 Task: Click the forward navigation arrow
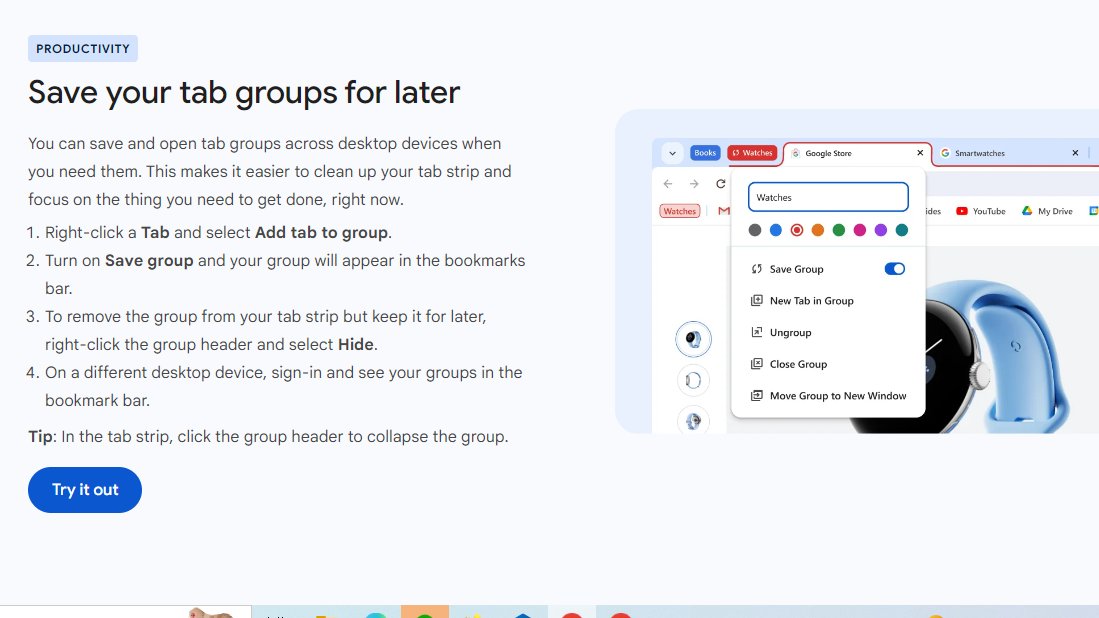click(x=694, y=183)
